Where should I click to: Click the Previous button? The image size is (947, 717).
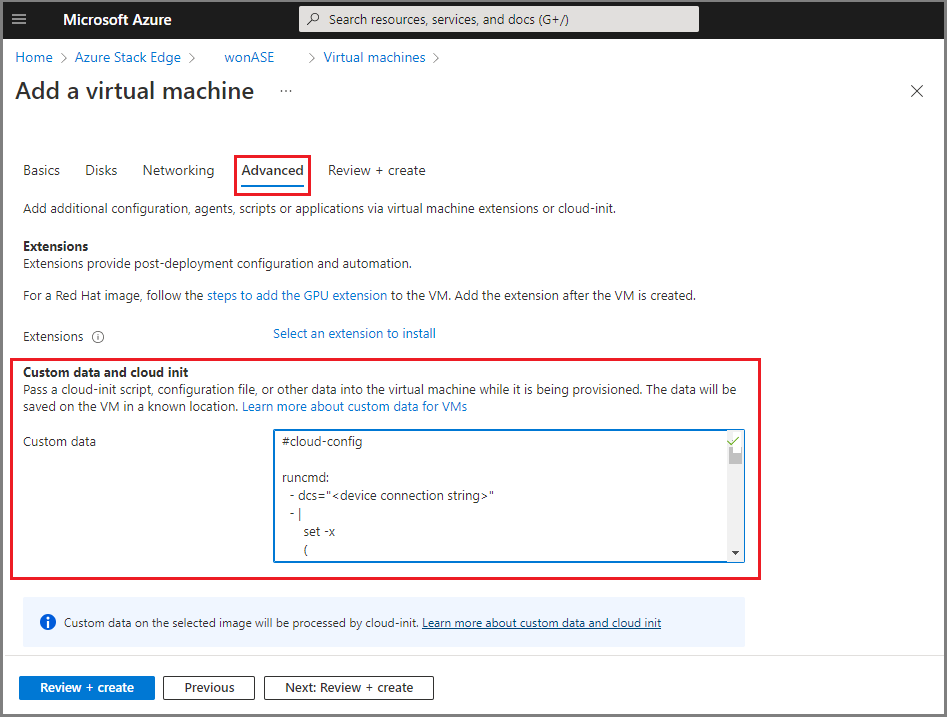point(208,687)
